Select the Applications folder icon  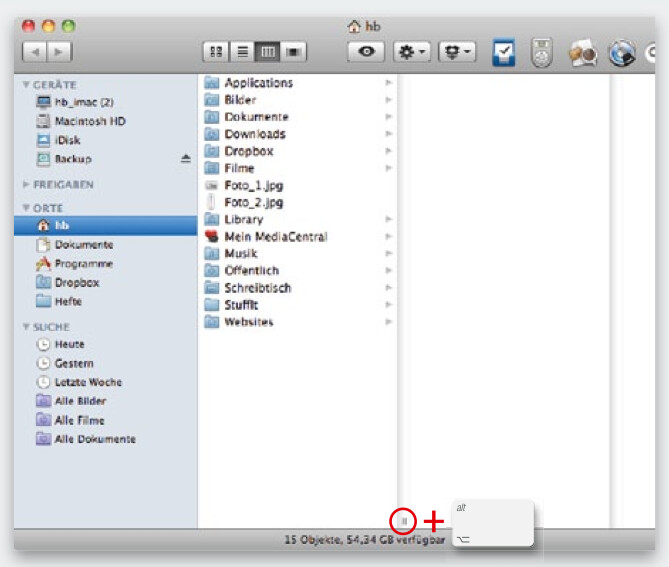point(212,82)
